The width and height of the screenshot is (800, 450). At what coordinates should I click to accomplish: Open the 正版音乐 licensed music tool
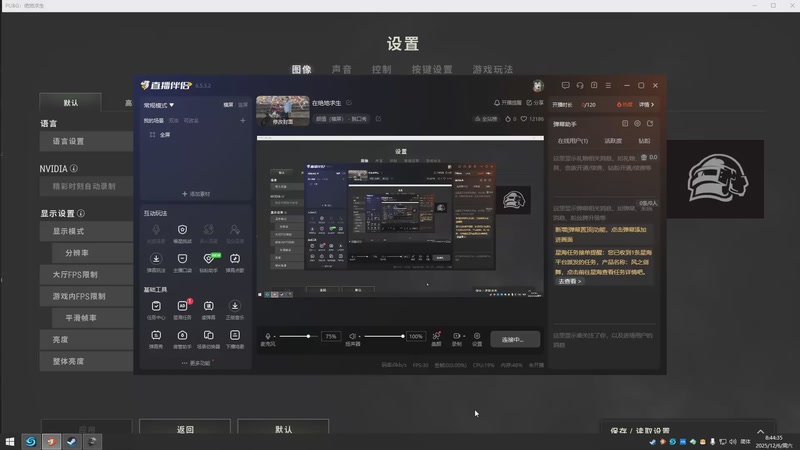coord(235,309)
